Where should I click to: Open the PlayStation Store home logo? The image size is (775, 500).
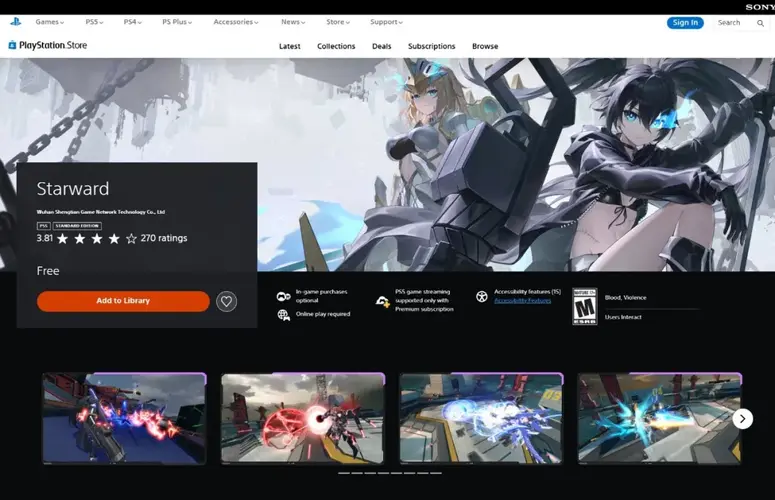[47, 45]
